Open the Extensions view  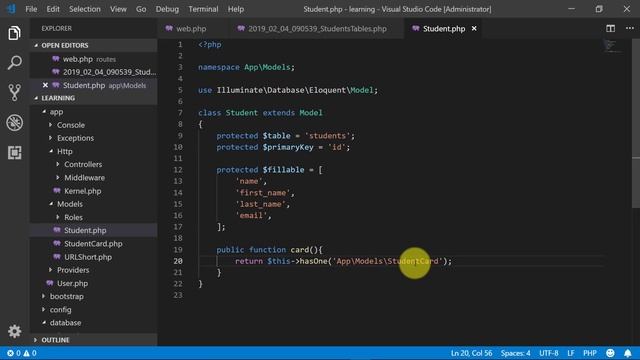(14, 153)
